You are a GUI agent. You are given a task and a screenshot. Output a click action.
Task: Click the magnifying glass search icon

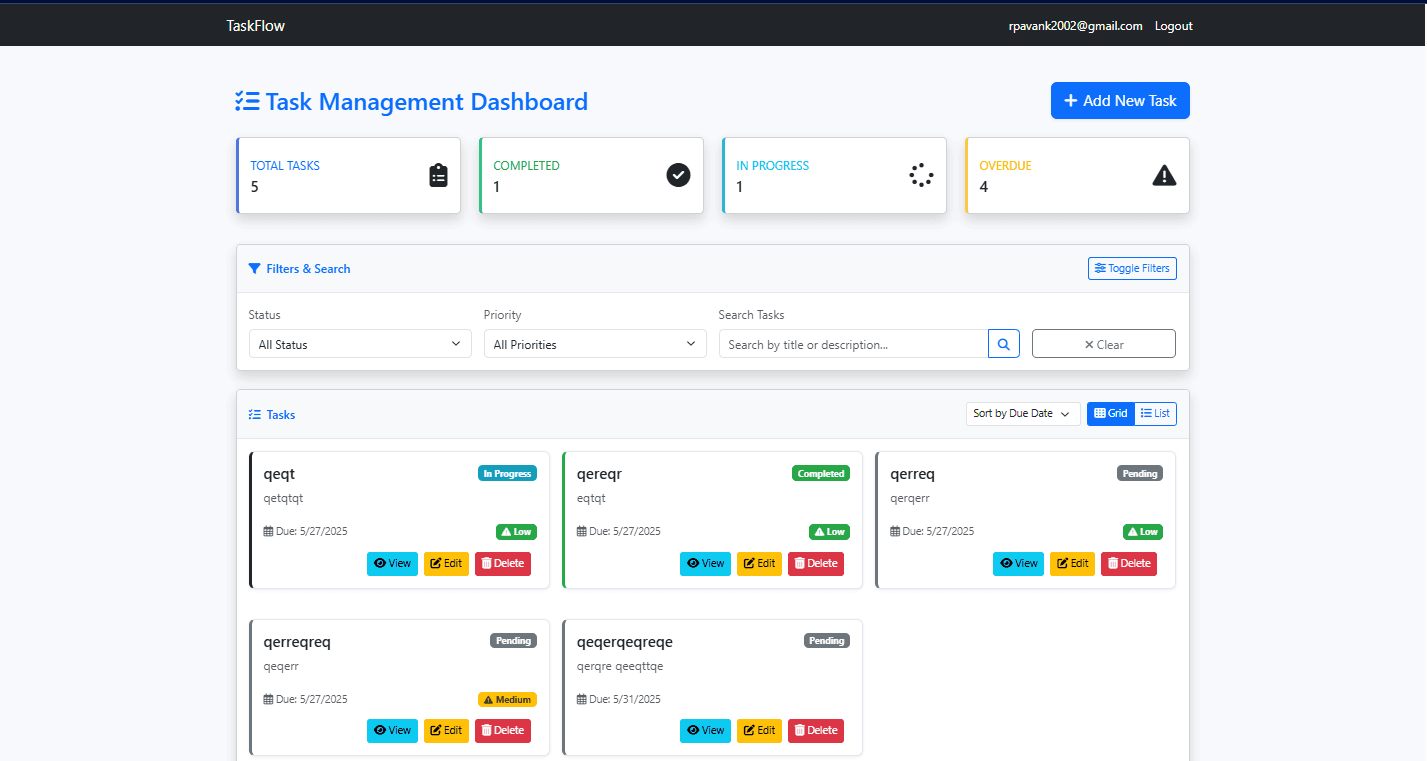(x=1003, y=343)
